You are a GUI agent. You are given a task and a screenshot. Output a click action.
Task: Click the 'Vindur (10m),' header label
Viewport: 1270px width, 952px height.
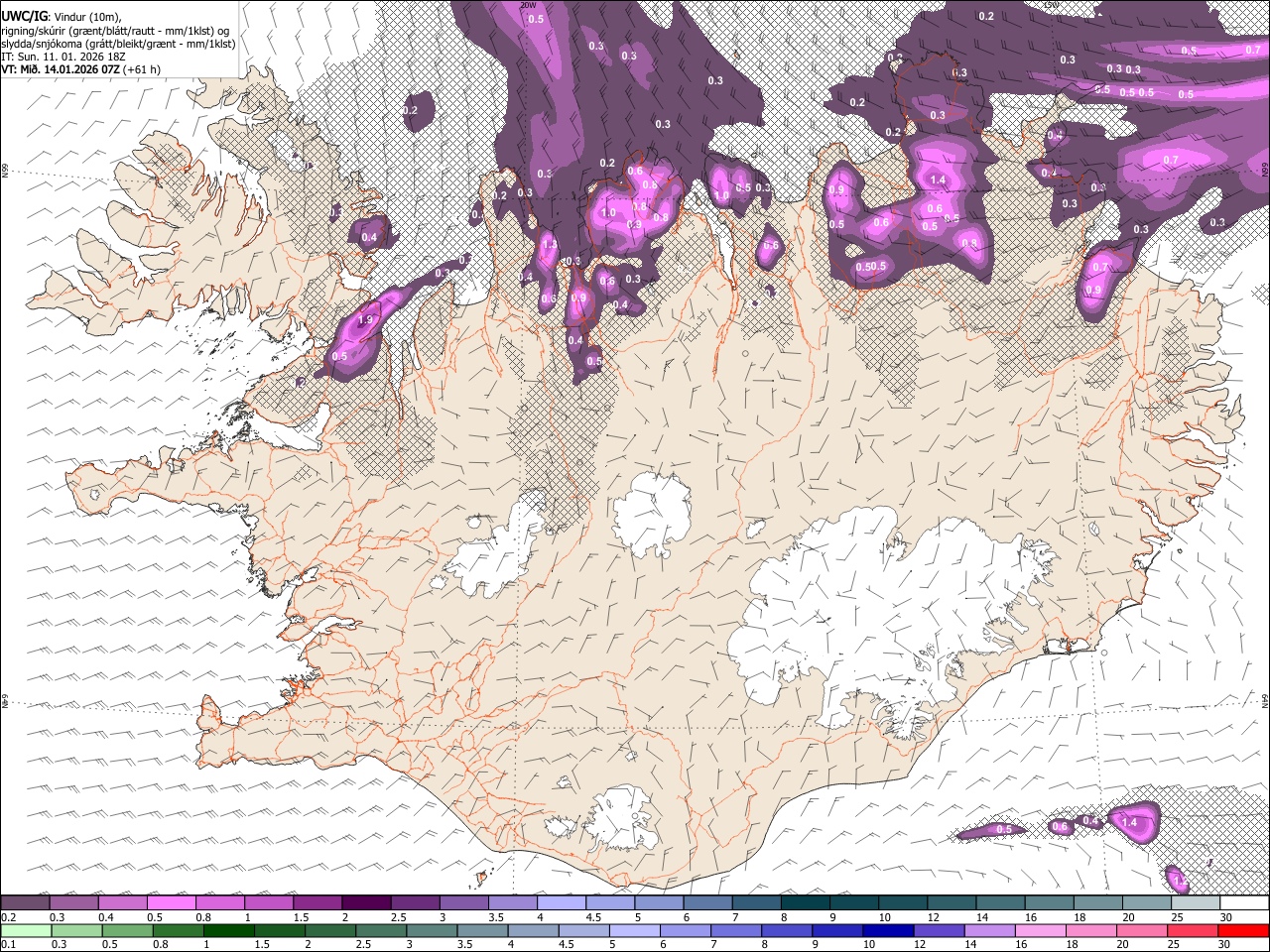click(87, 17)
